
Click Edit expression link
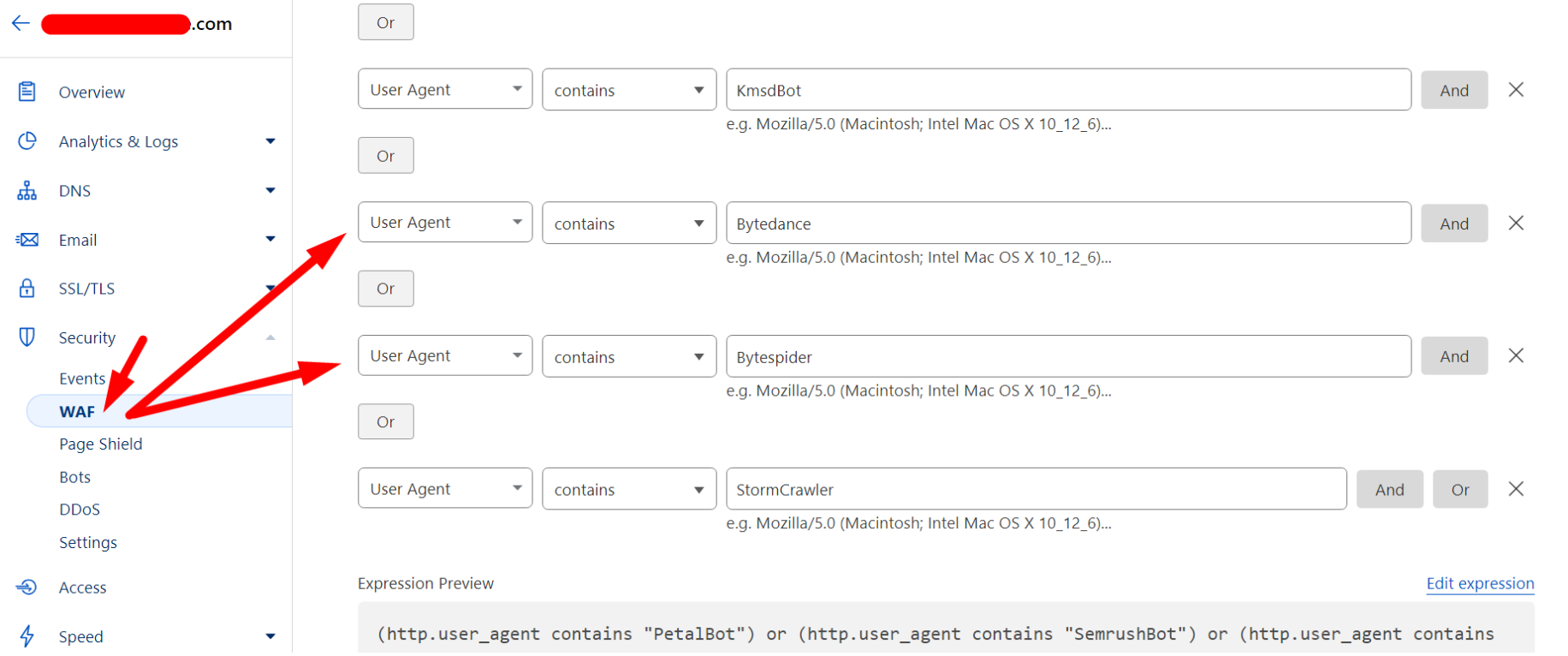1480,583
